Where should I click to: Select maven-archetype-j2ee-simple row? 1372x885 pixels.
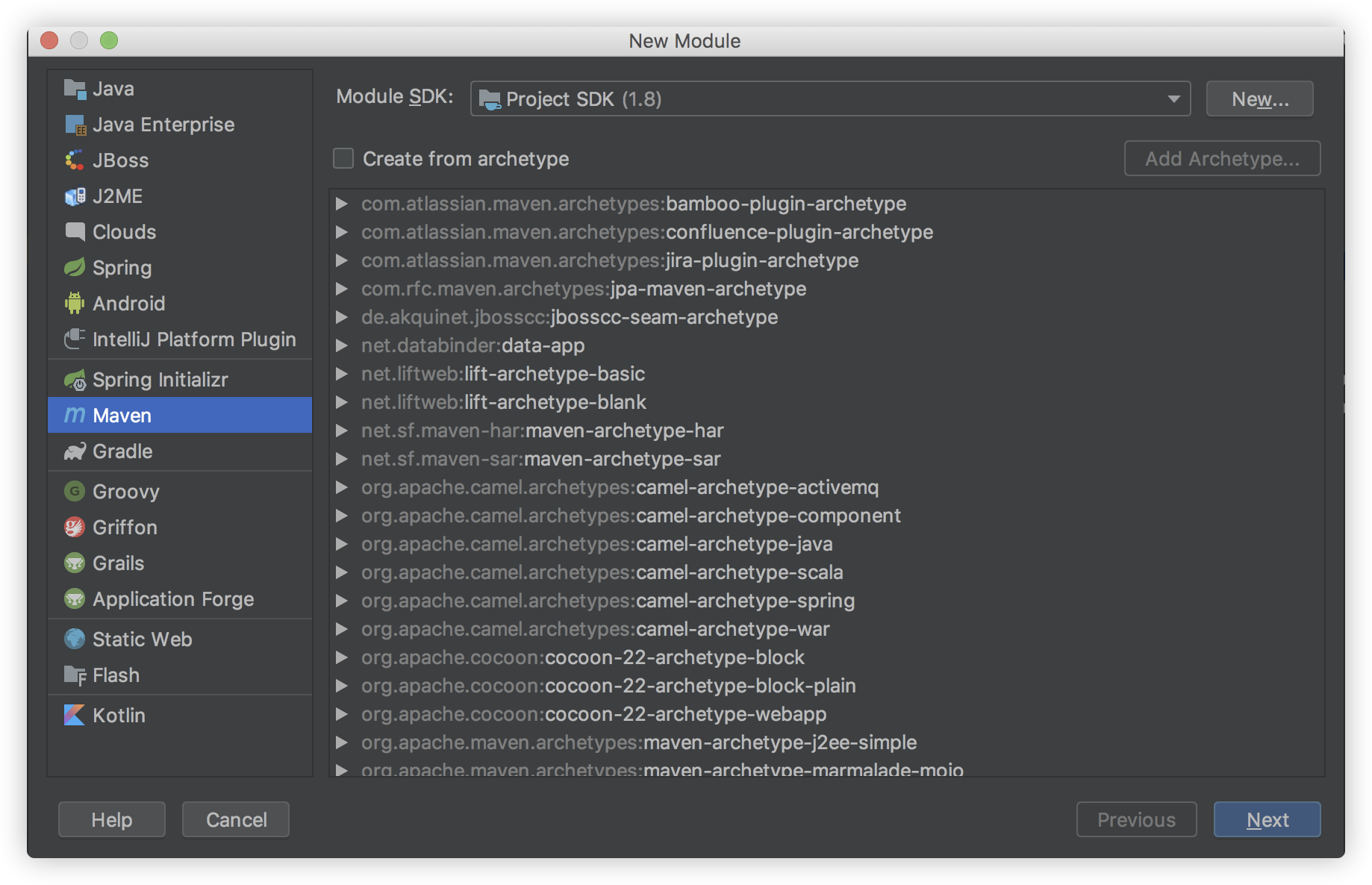827,742
